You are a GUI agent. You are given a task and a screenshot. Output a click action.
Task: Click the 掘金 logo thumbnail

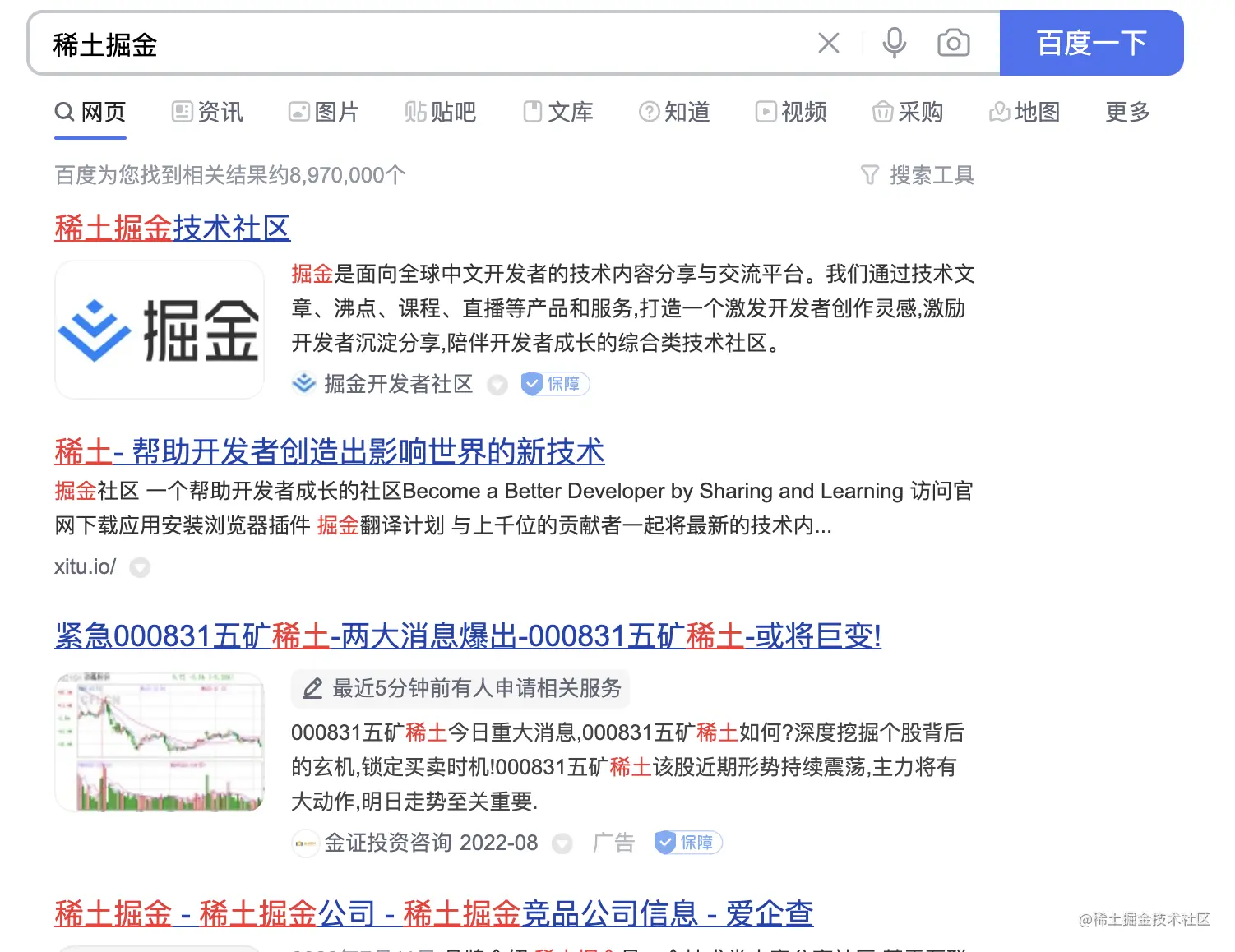(160, 330)
